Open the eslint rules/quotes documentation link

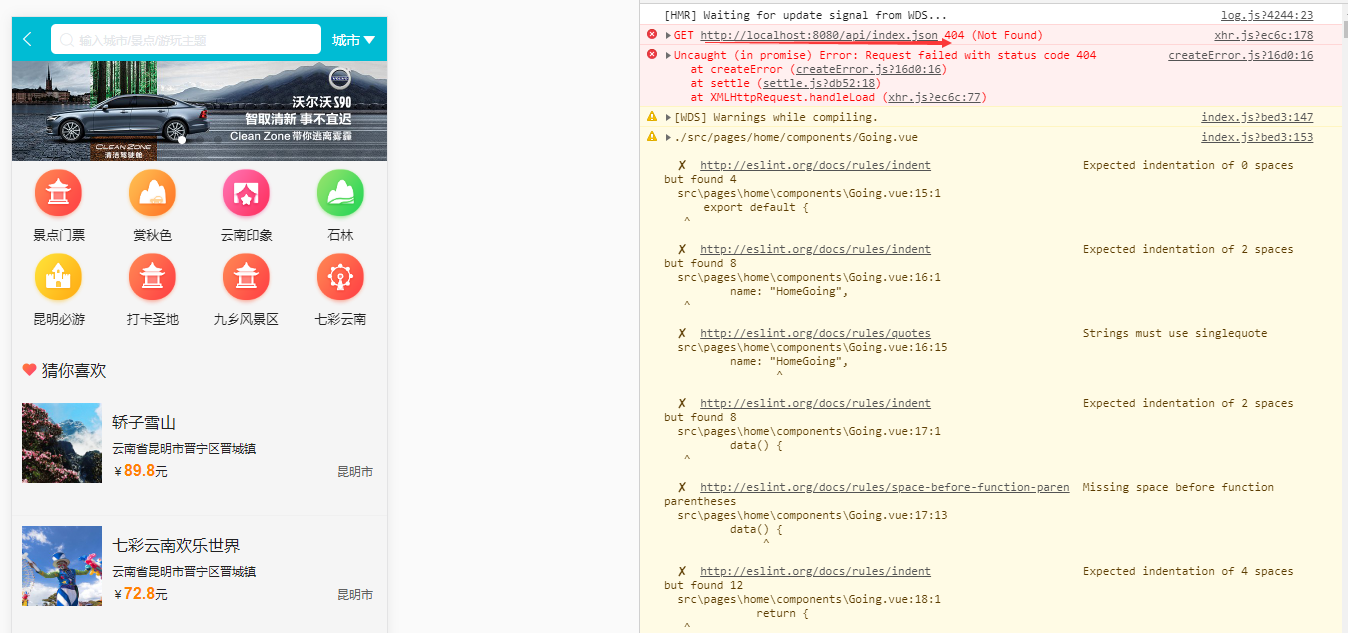[815, 333]
